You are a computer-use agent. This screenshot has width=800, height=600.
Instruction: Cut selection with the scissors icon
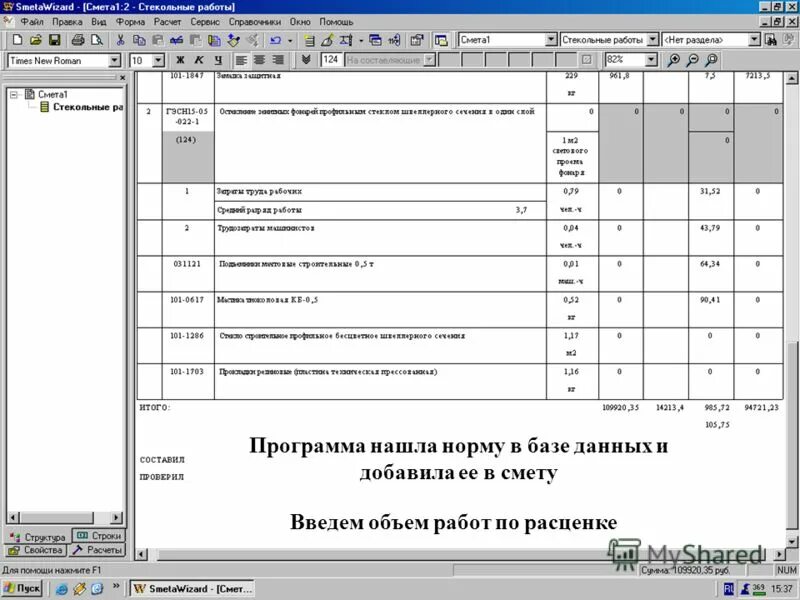point(120,40)
